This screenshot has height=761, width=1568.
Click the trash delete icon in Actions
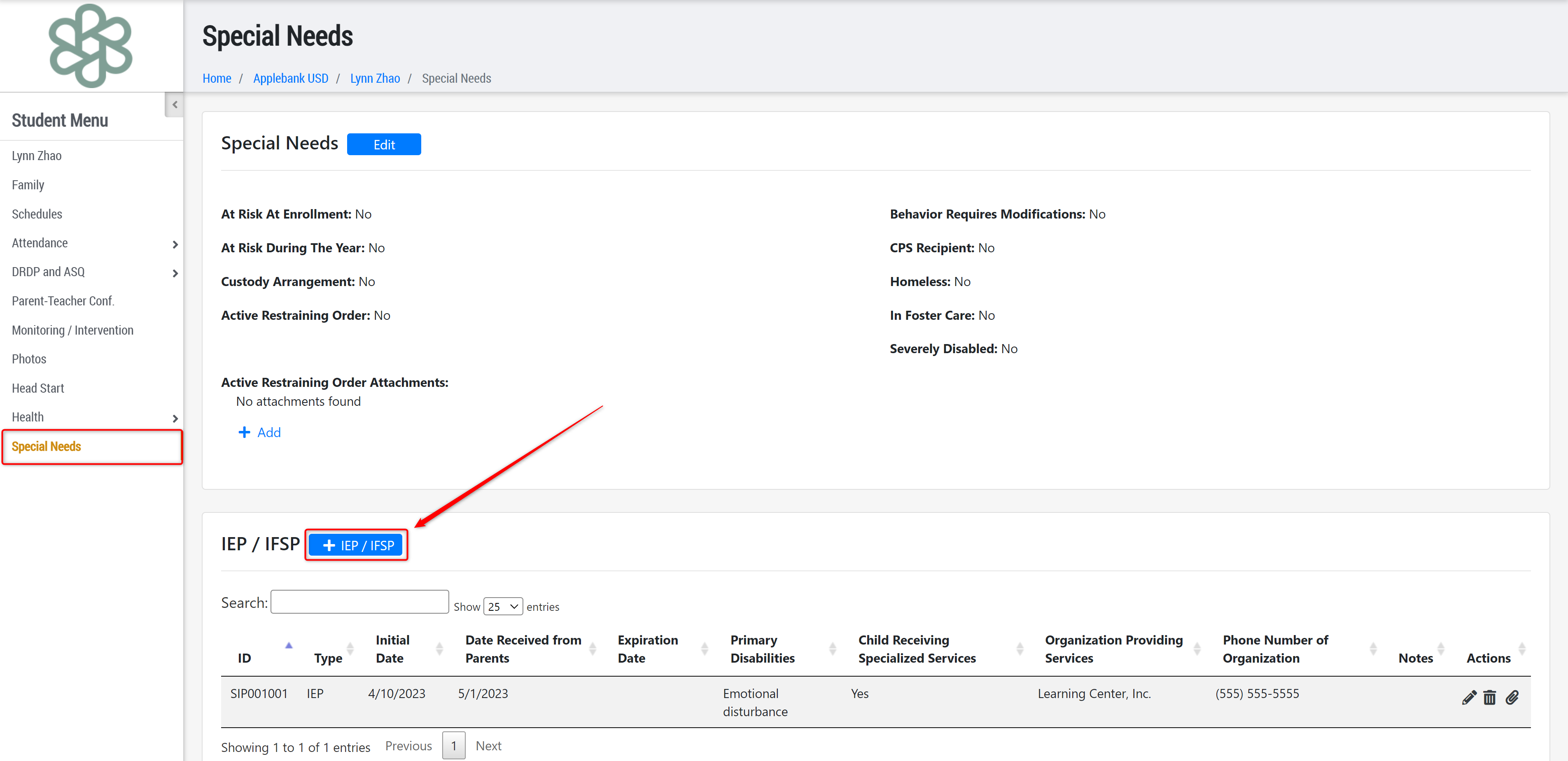pyautogui.click(x=1489, y=697)
